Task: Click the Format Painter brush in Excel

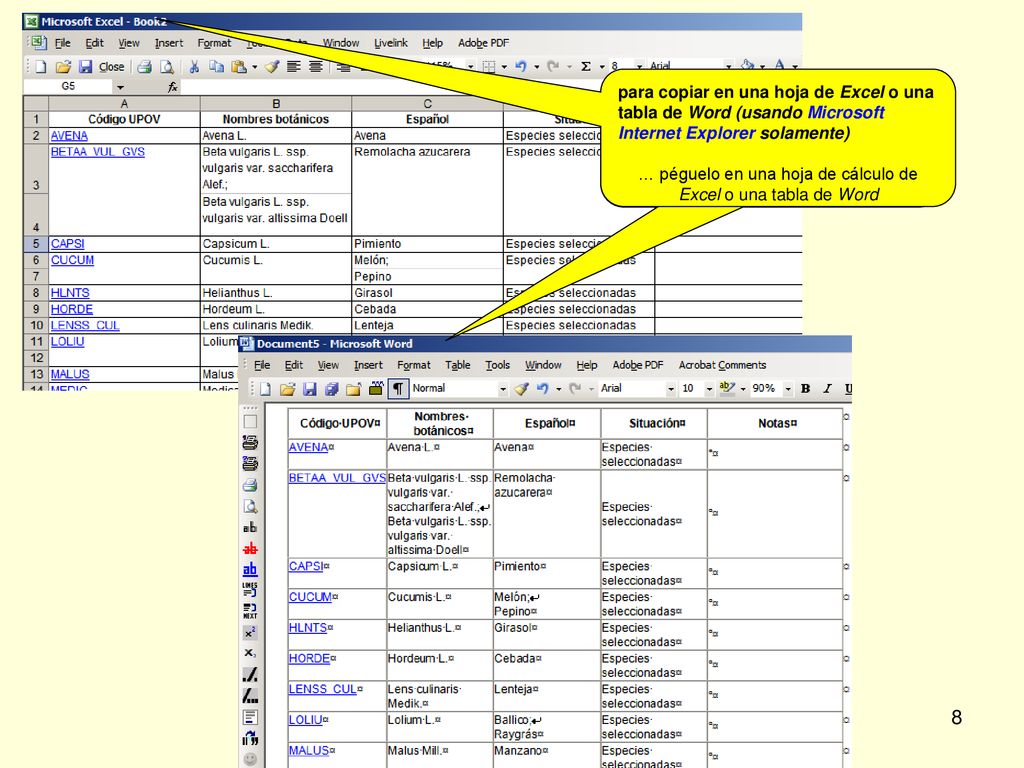Action: 272,67
